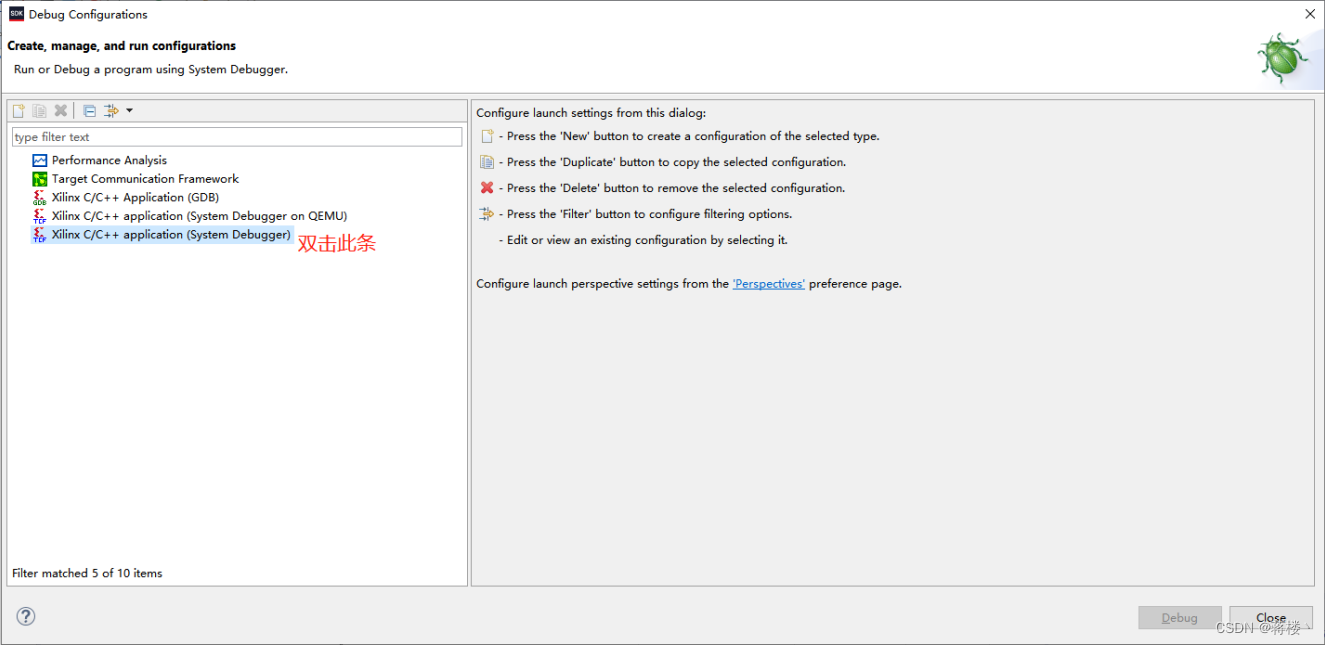
Task: Click 'Filter matched 5 of 10 items' text
Action: pos(87,573)
